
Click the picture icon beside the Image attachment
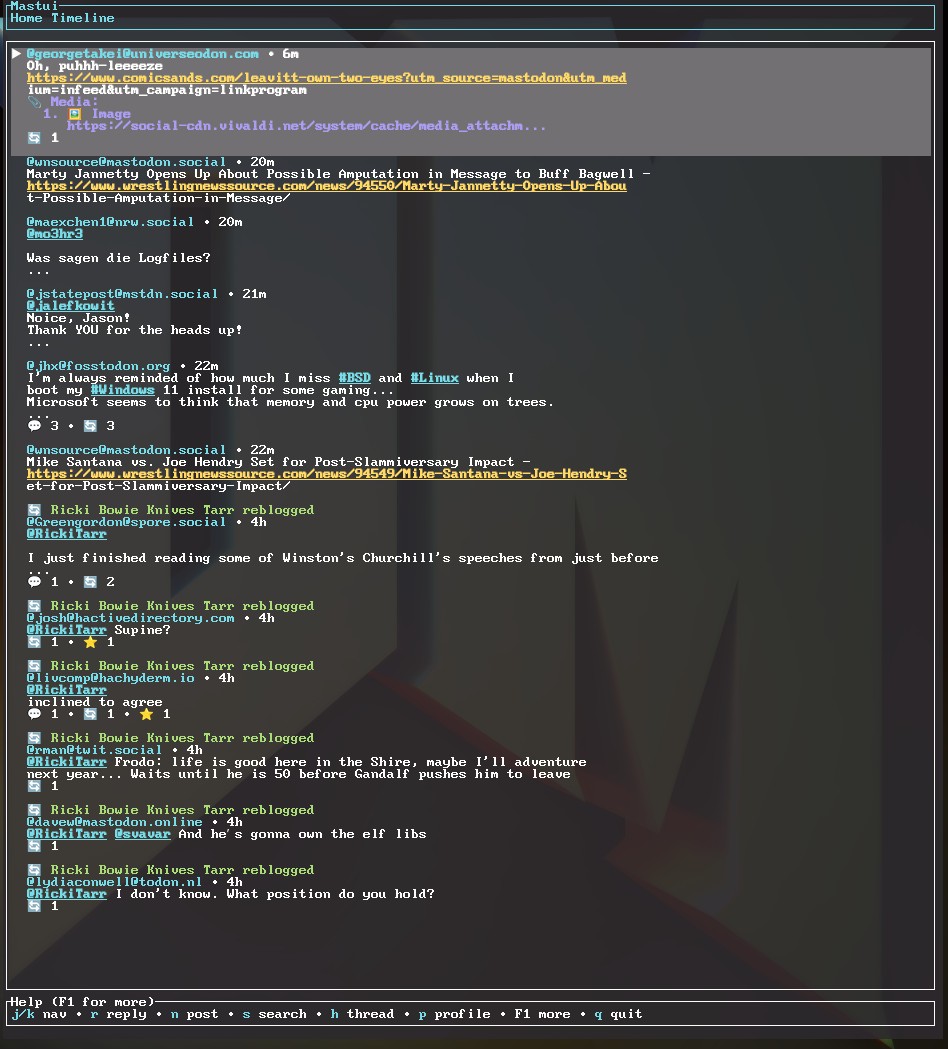pos(75,114)
